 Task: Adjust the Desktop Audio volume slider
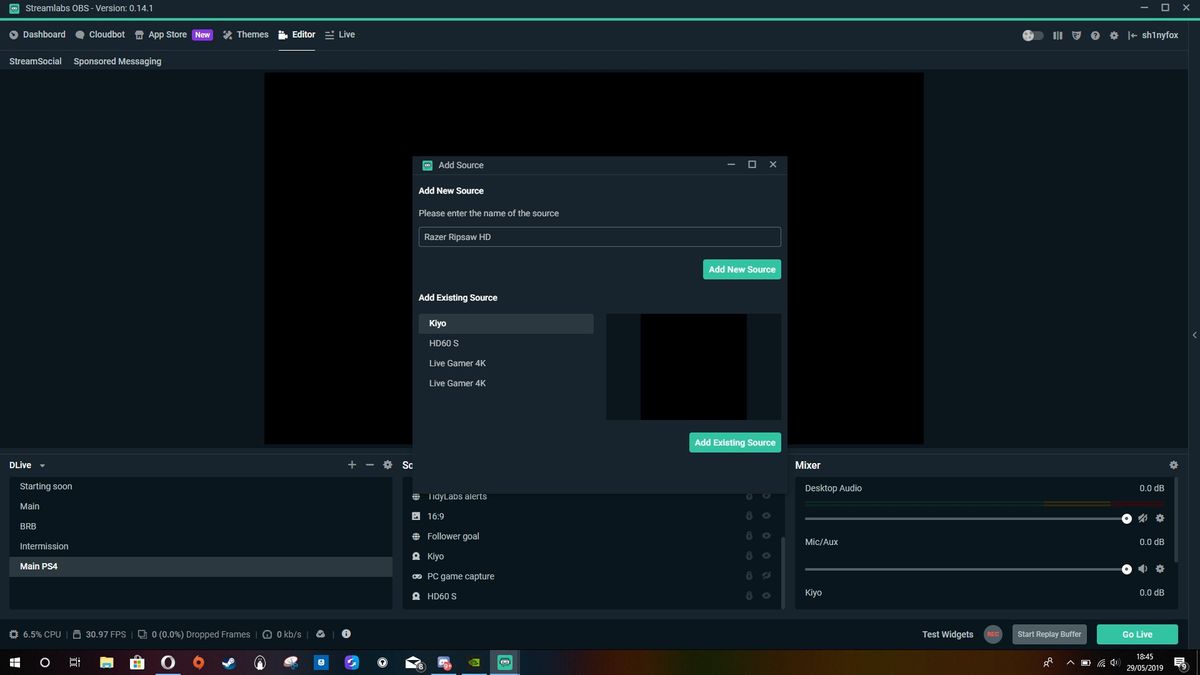point(1125,518)
